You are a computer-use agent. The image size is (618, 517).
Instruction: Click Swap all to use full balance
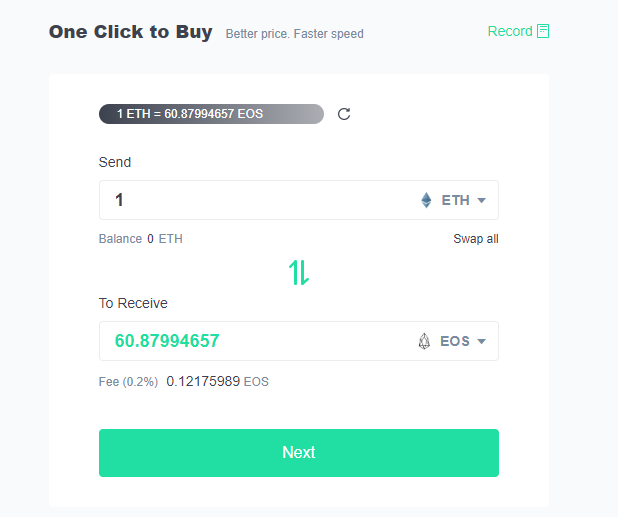tap(476, 239)
